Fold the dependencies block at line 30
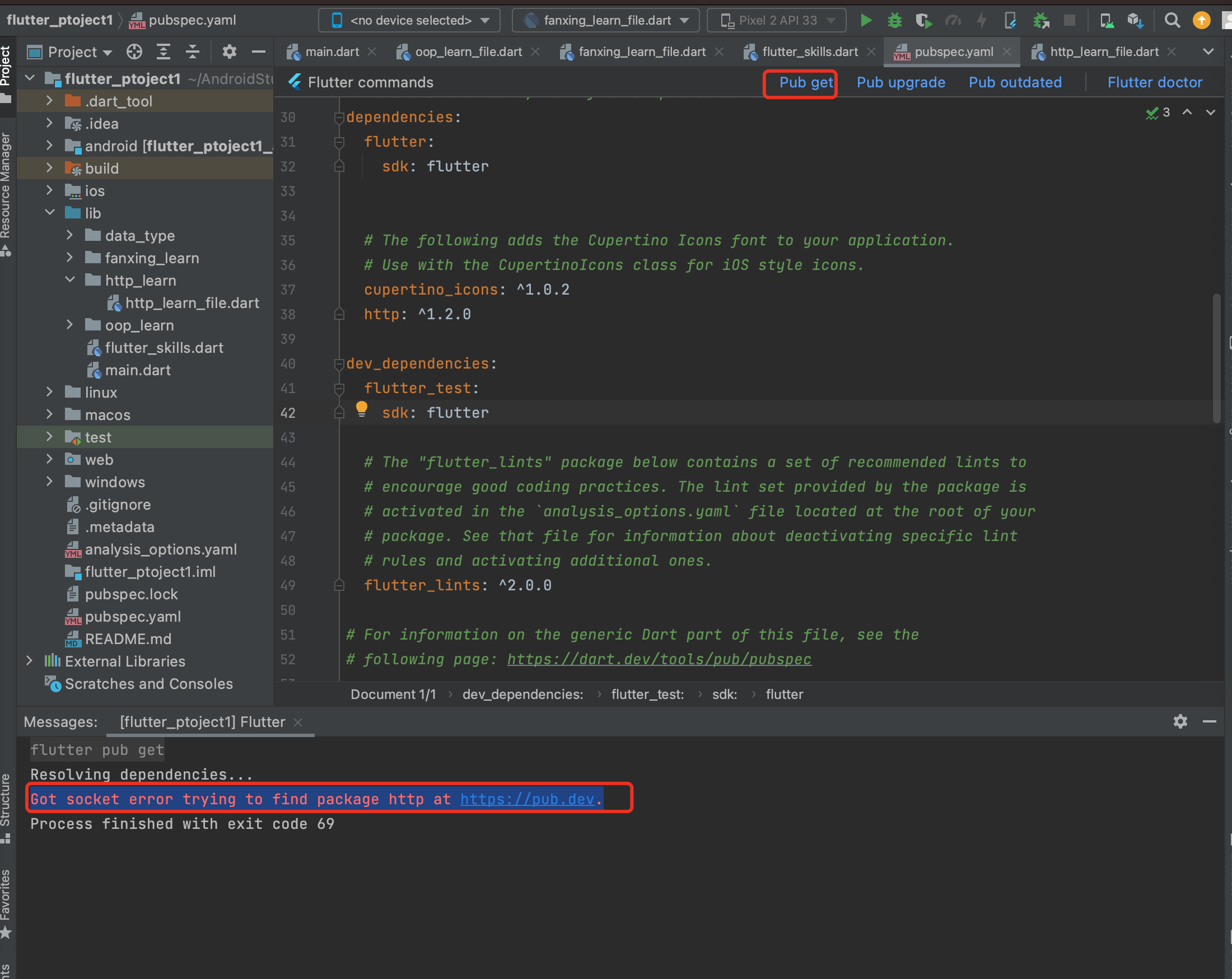The height and width of the screenshot is (979, 1232). [x=339, y=117]
